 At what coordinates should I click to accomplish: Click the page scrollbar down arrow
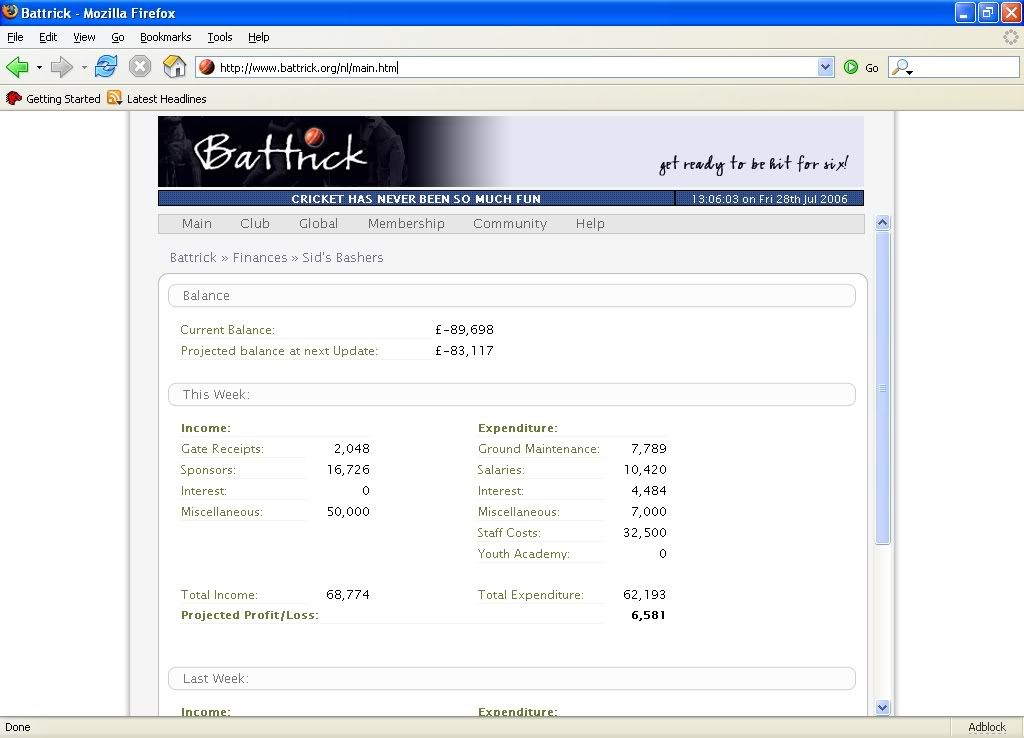click(882, 707)
